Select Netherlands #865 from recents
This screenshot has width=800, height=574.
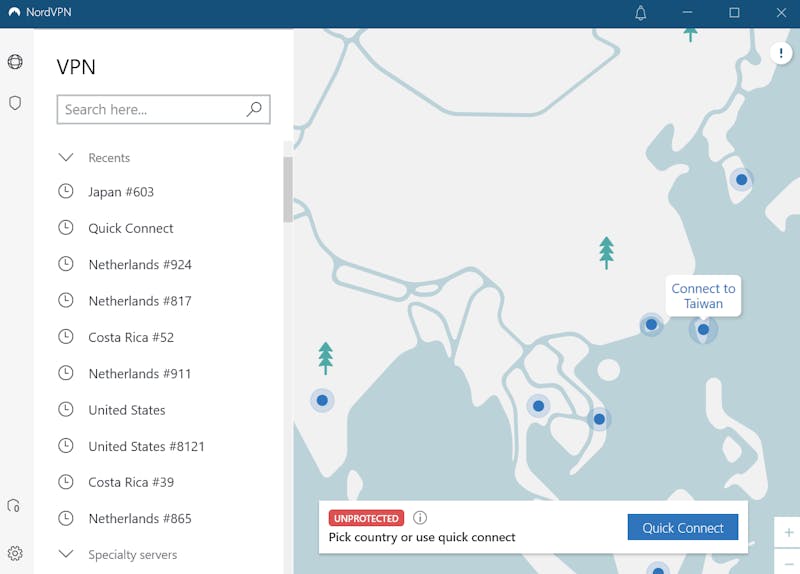[140, 518]
